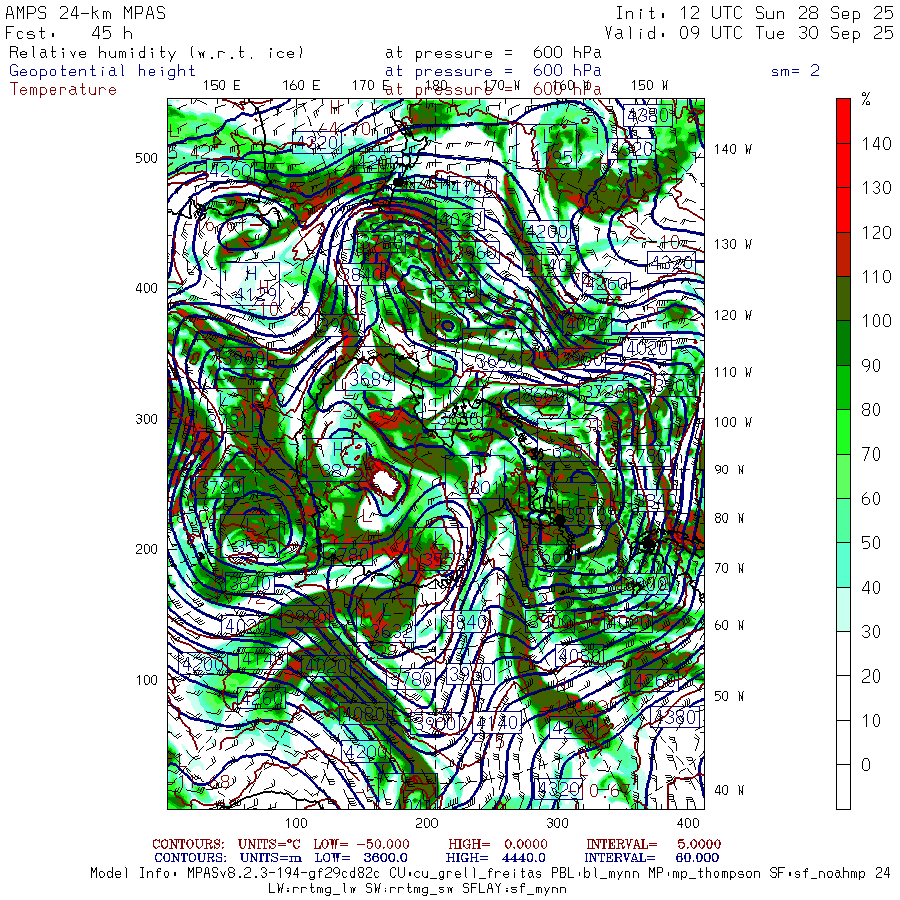Select the "3632" contour label on the map
This screenshot has width=900, height=900.
pyautogui.click(x=392, y=631)
